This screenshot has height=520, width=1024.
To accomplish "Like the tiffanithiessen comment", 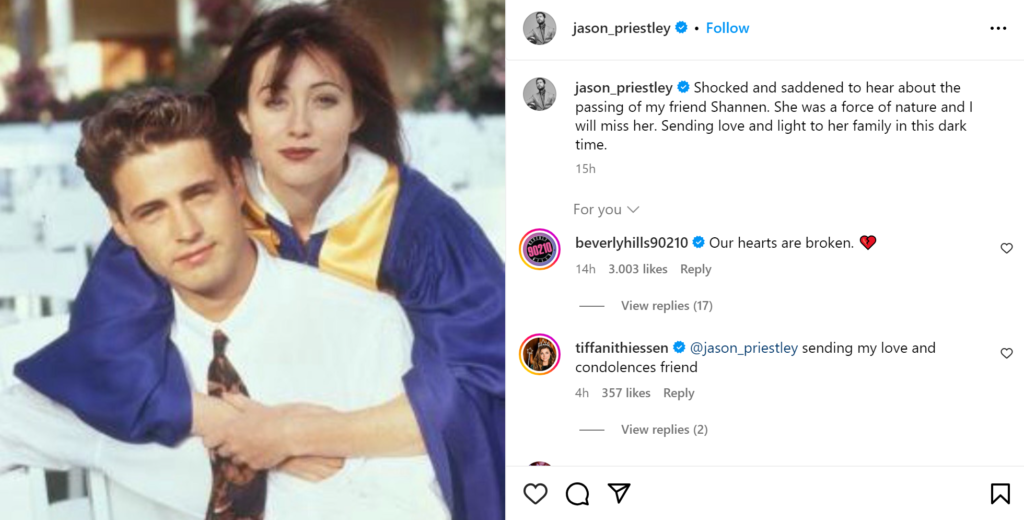I will [x=1006, y=353].
